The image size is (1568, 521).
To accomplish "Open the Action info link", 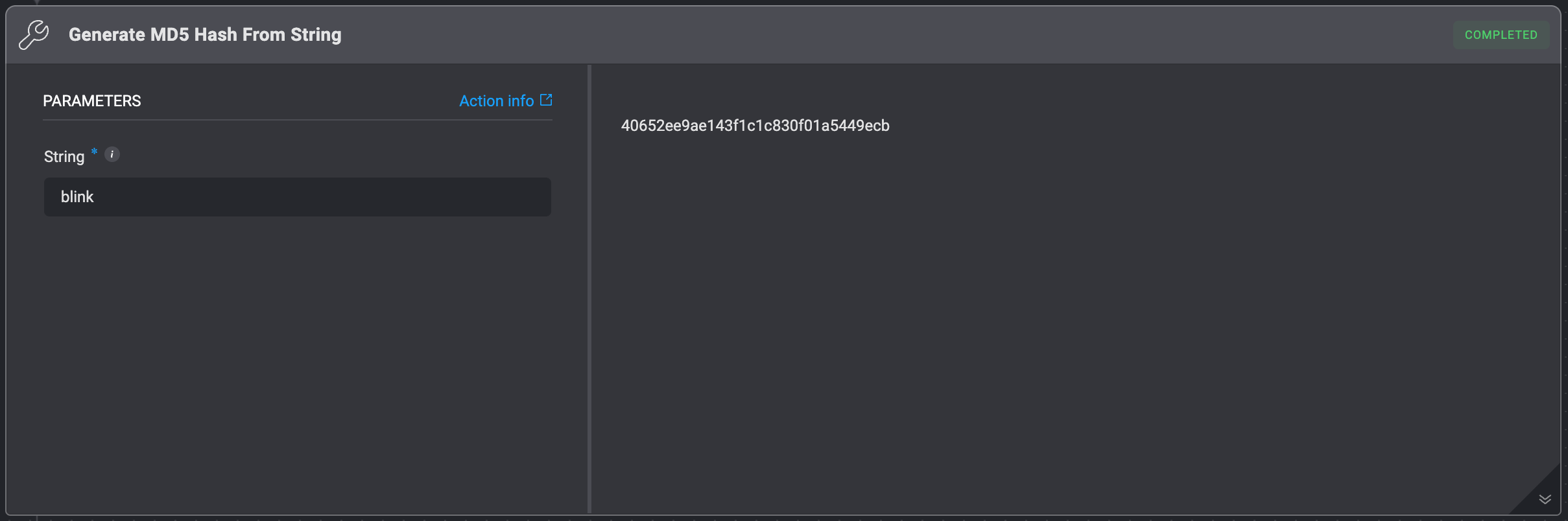I will [x=505, y=101].
